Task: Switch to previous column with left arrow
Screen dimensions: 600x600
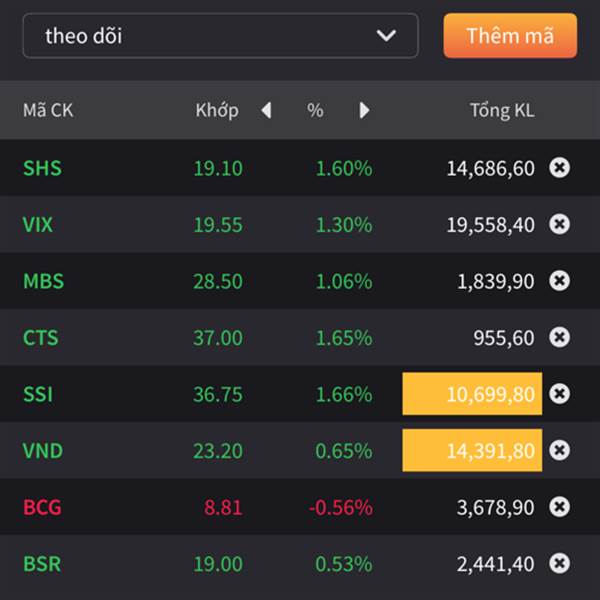Action: (x=266, y=111)
